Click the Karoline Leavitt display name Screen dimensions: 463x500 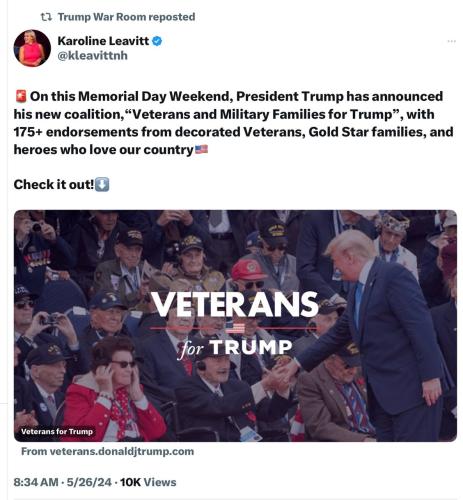click(103, 41)
